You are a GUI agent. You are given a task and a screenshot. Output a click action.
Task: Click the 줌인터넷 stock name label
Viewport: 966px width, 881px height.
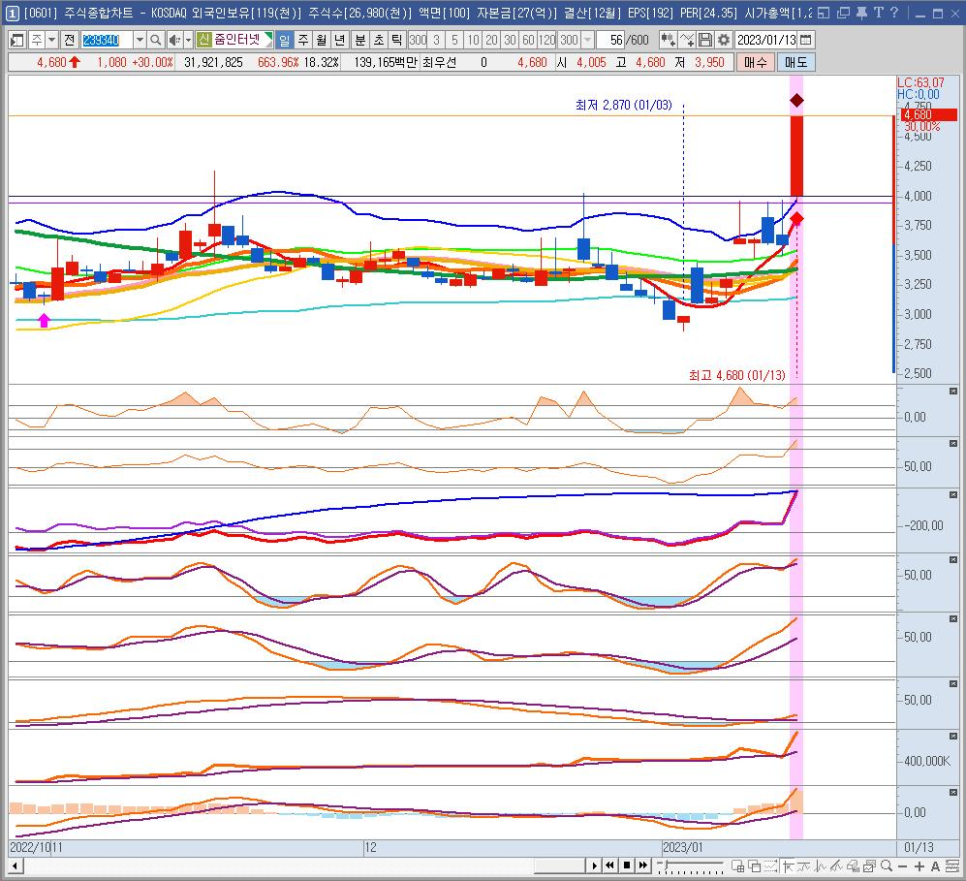[237, 40]
